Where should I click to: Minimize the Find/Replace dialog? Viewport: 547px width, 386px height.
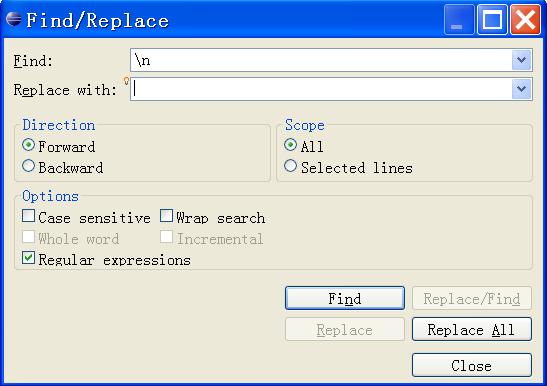tap(459, 19)
